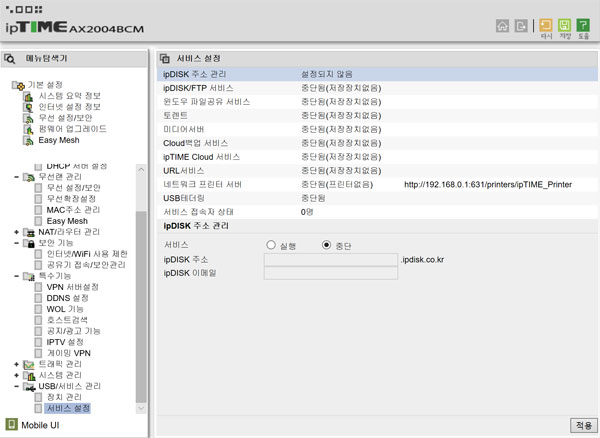Click the Mobile UI phone icon
600x438 pixels.
pyautogui.click(x=11, y=424)
